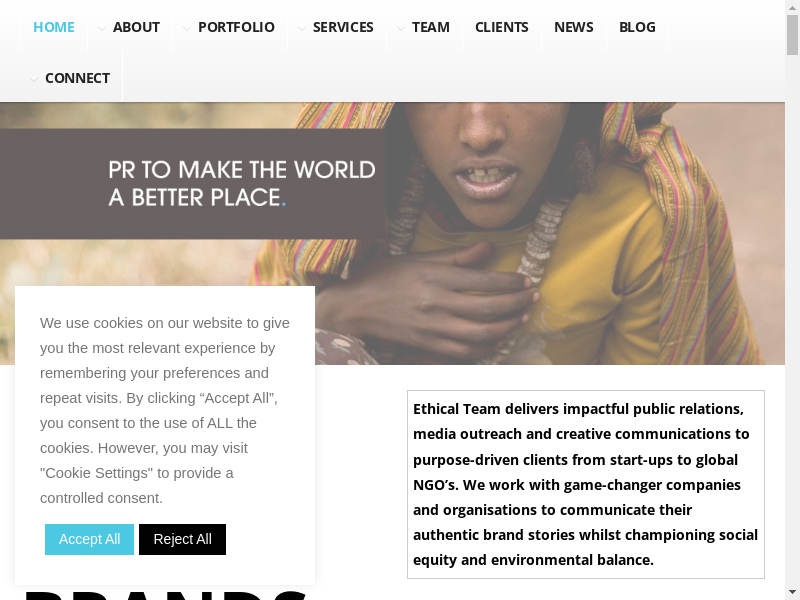Expand the SERVICES dropdown chevron
This screenshot has height=600, width=800.
302,29
